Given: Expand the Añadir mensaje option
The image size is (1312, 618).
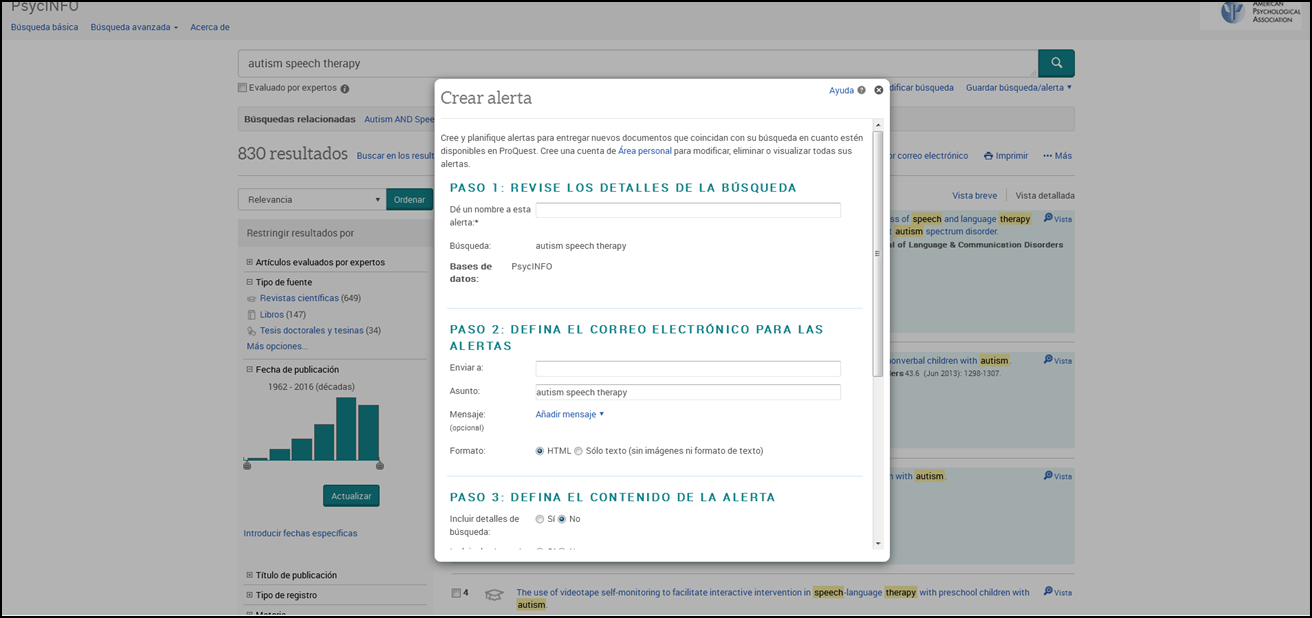Looking at the screenshot, I should click(570, 414).
